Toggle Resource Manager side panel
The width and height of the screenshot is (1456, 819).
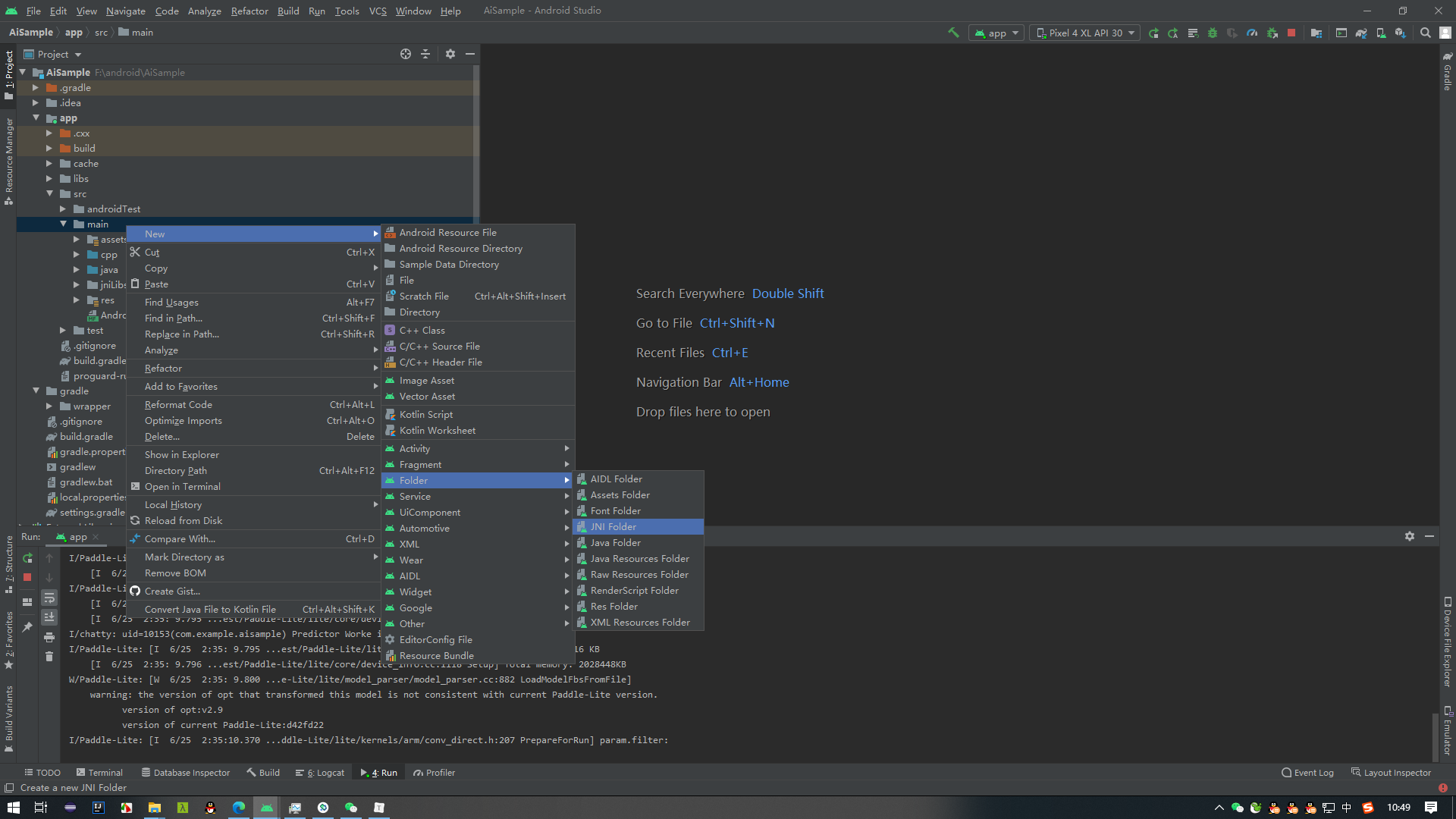pyautogui.click(x=9, y=161)
